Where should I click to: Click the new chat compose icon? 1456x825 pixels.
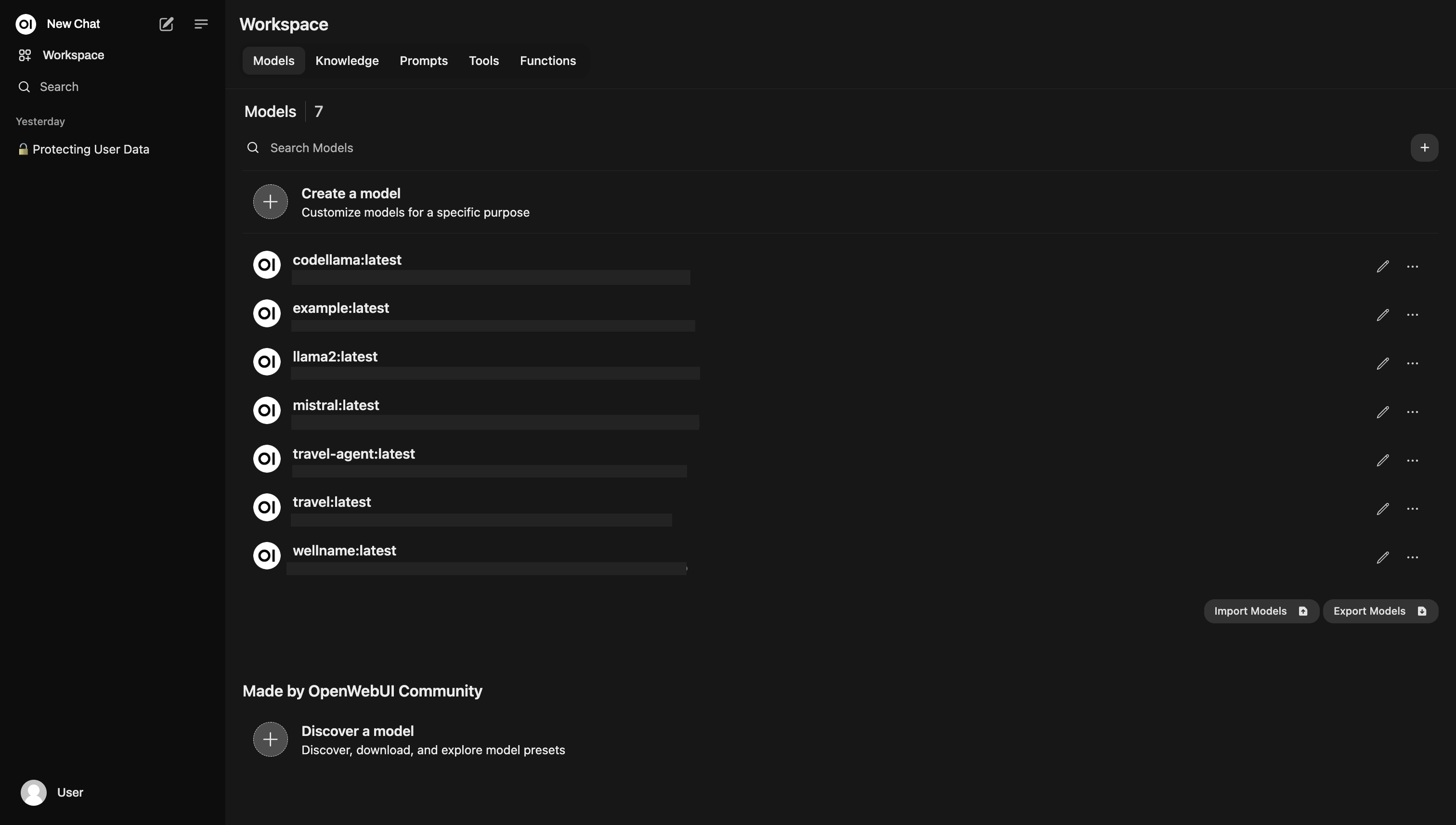(166, 24)
